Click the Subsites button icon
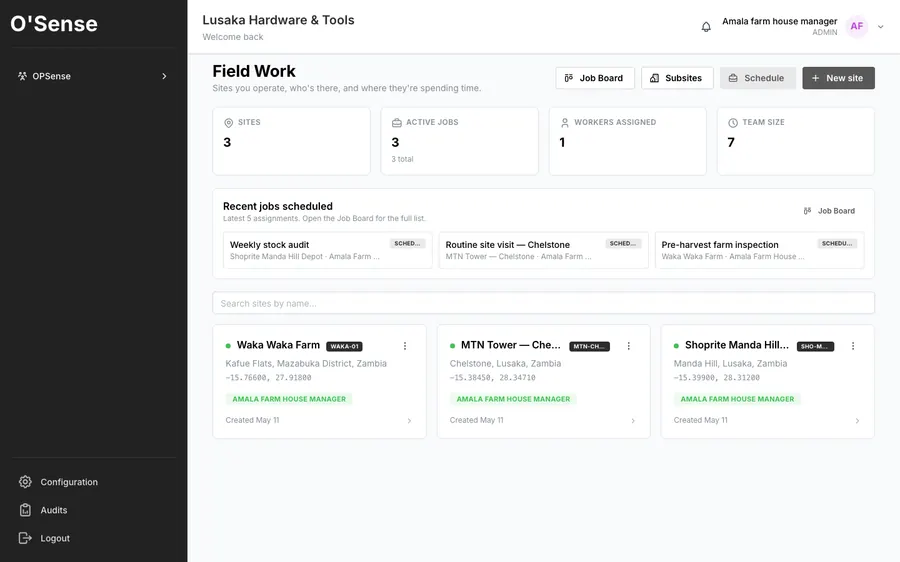Viewport: 900px width, 562px height. 654,78
